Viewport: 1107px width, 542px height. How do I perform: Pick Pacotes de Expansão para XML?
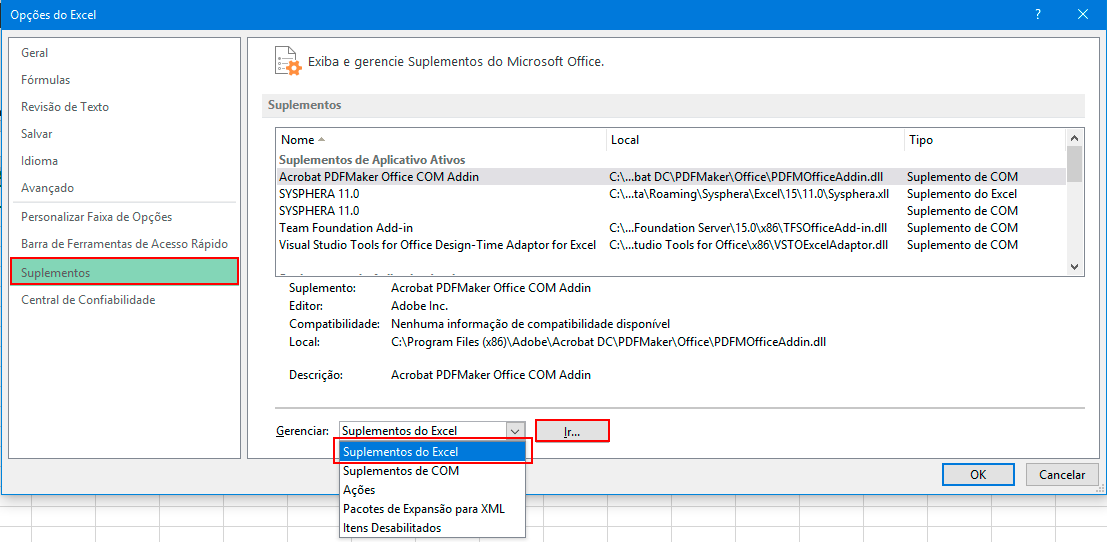423,509
